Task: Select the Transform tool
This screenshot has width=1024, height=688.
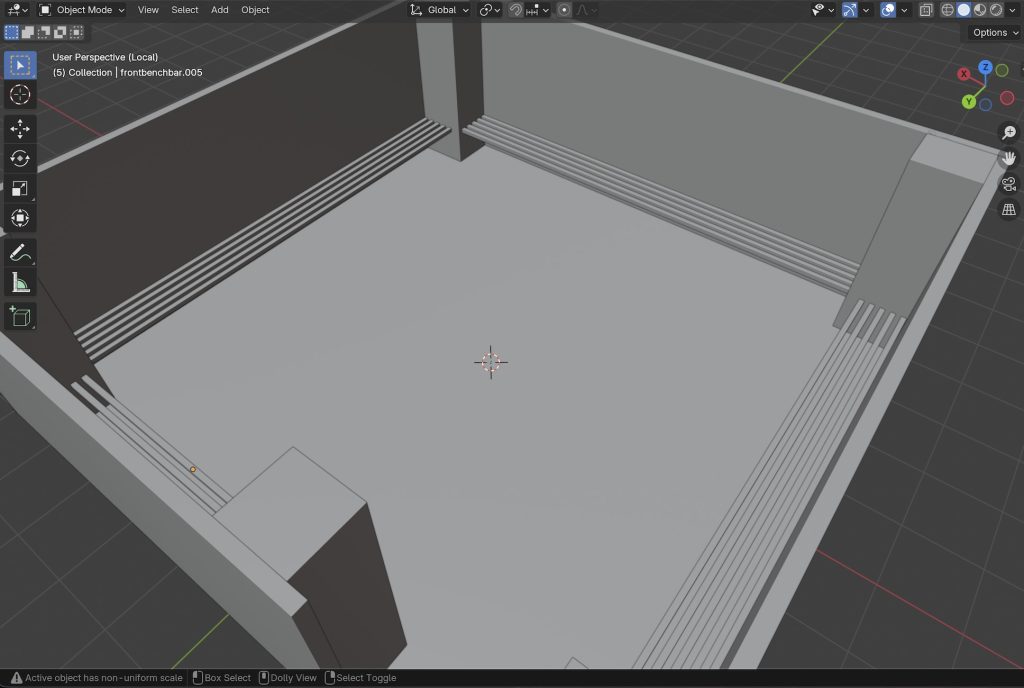Action: pos(20,217)
